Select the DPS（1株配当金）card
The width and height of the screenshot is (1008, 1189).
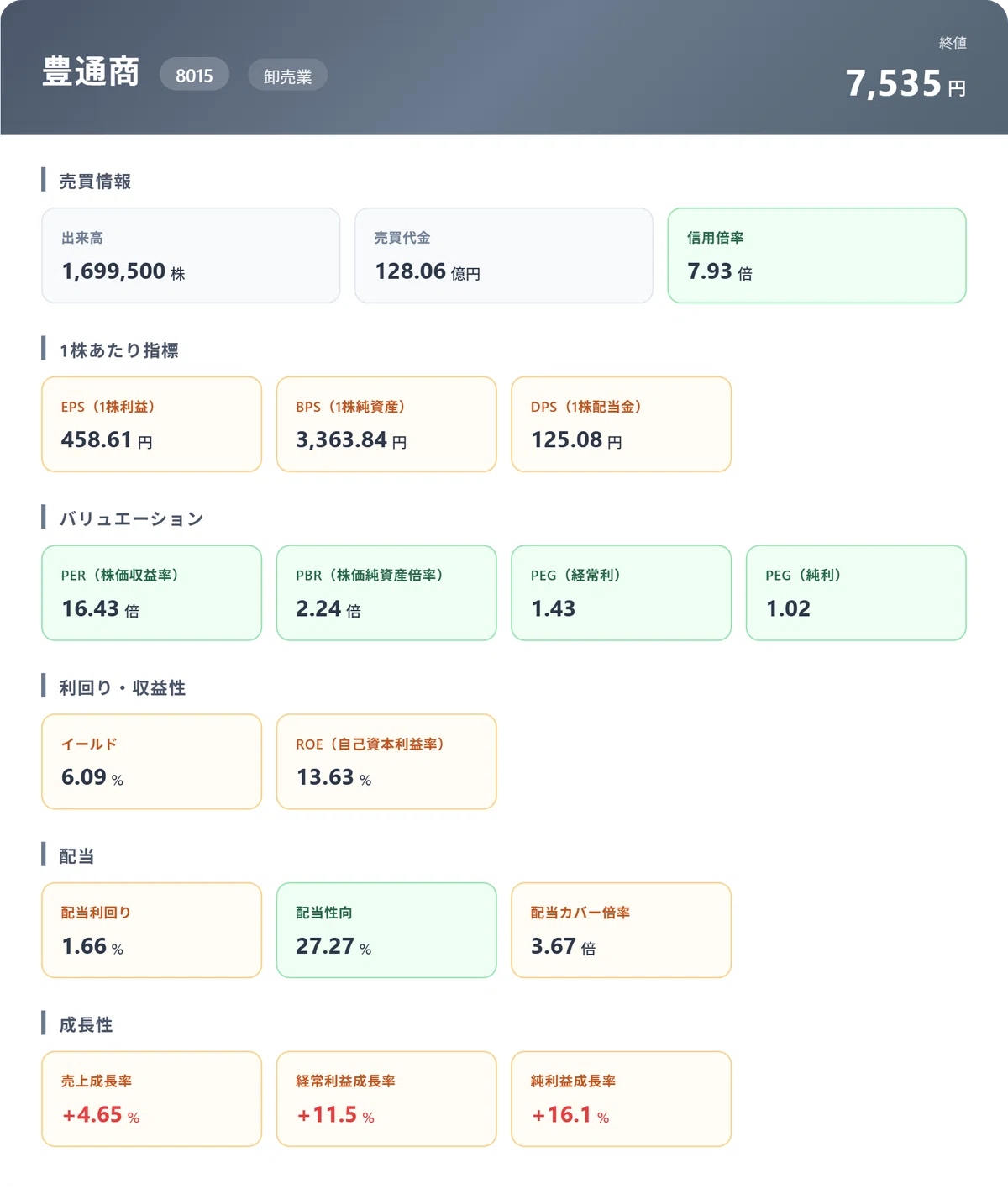pyautogui.click(x=622, y=424)
